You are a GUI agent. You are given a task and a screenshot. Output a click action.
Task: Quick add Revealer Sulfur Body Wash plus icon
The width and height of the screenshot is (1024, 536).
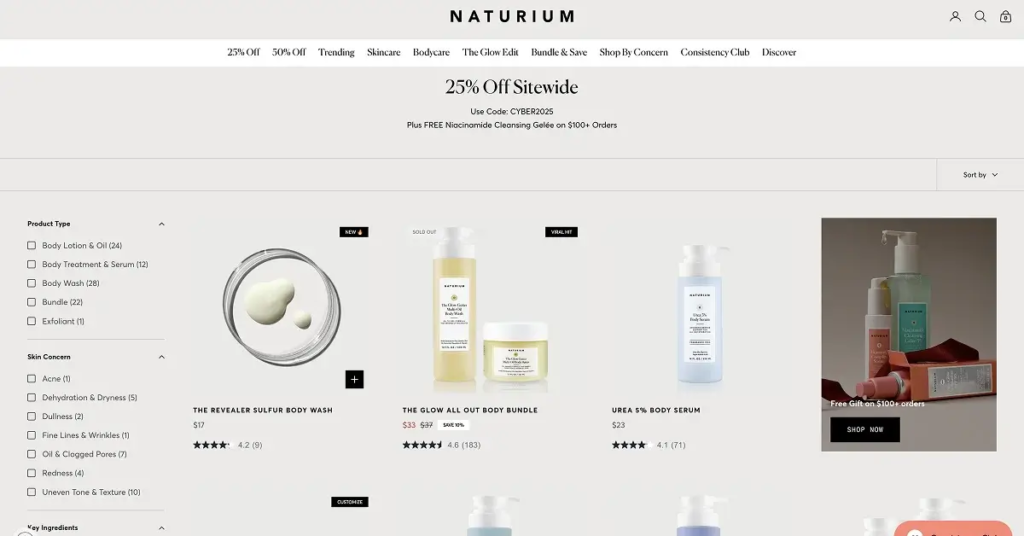pos(354,379)
